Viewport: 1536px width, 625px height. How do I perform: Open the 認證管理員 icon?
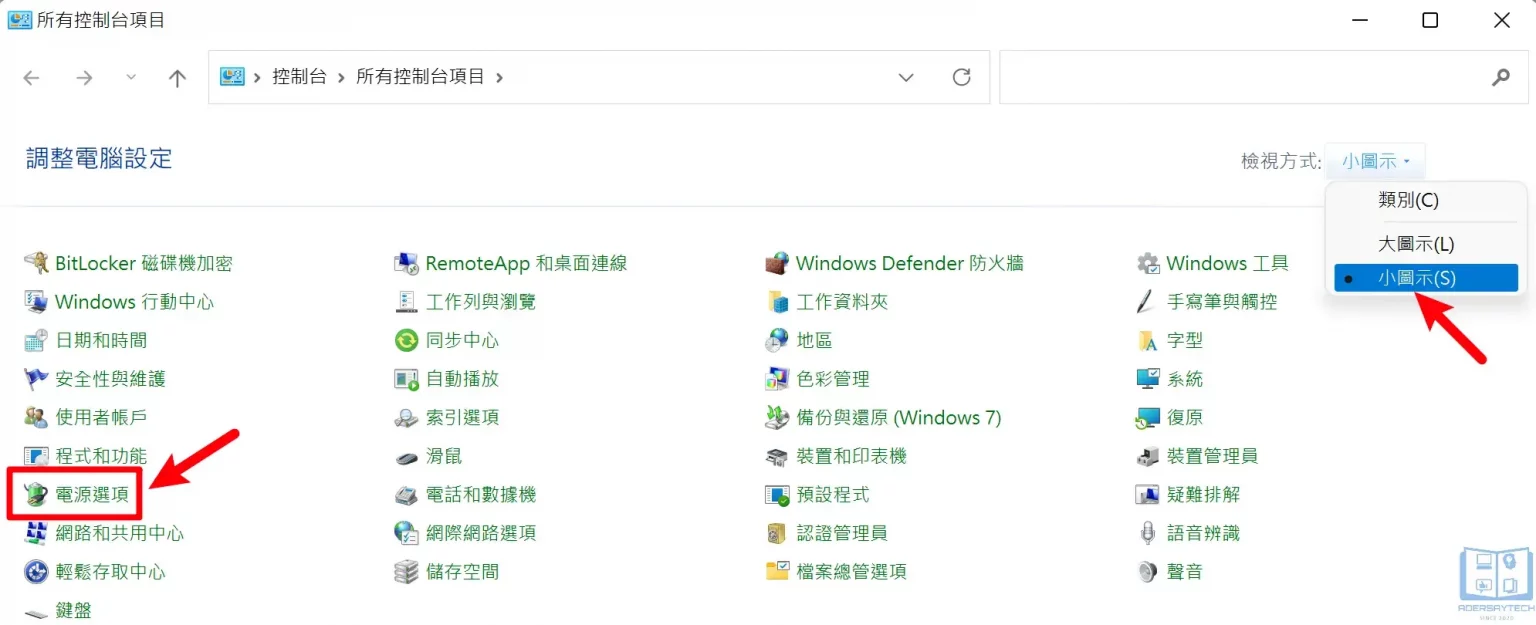tap(777, 533)
